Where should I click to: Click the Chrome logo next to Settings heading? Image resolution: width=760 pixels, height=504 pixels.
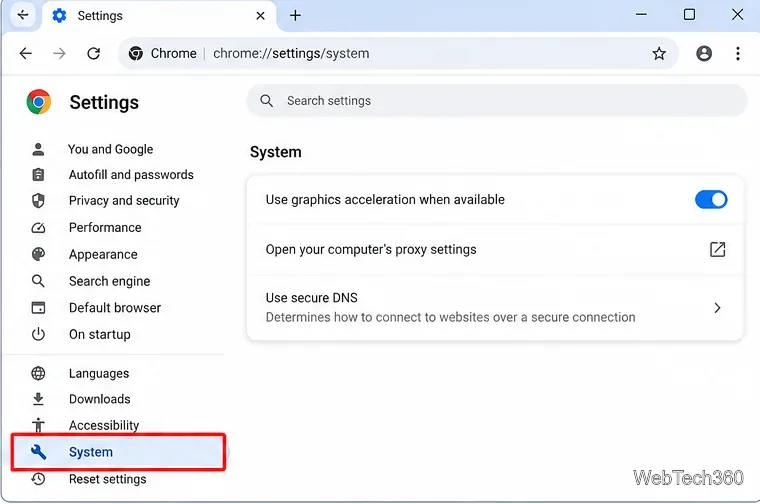39,102
